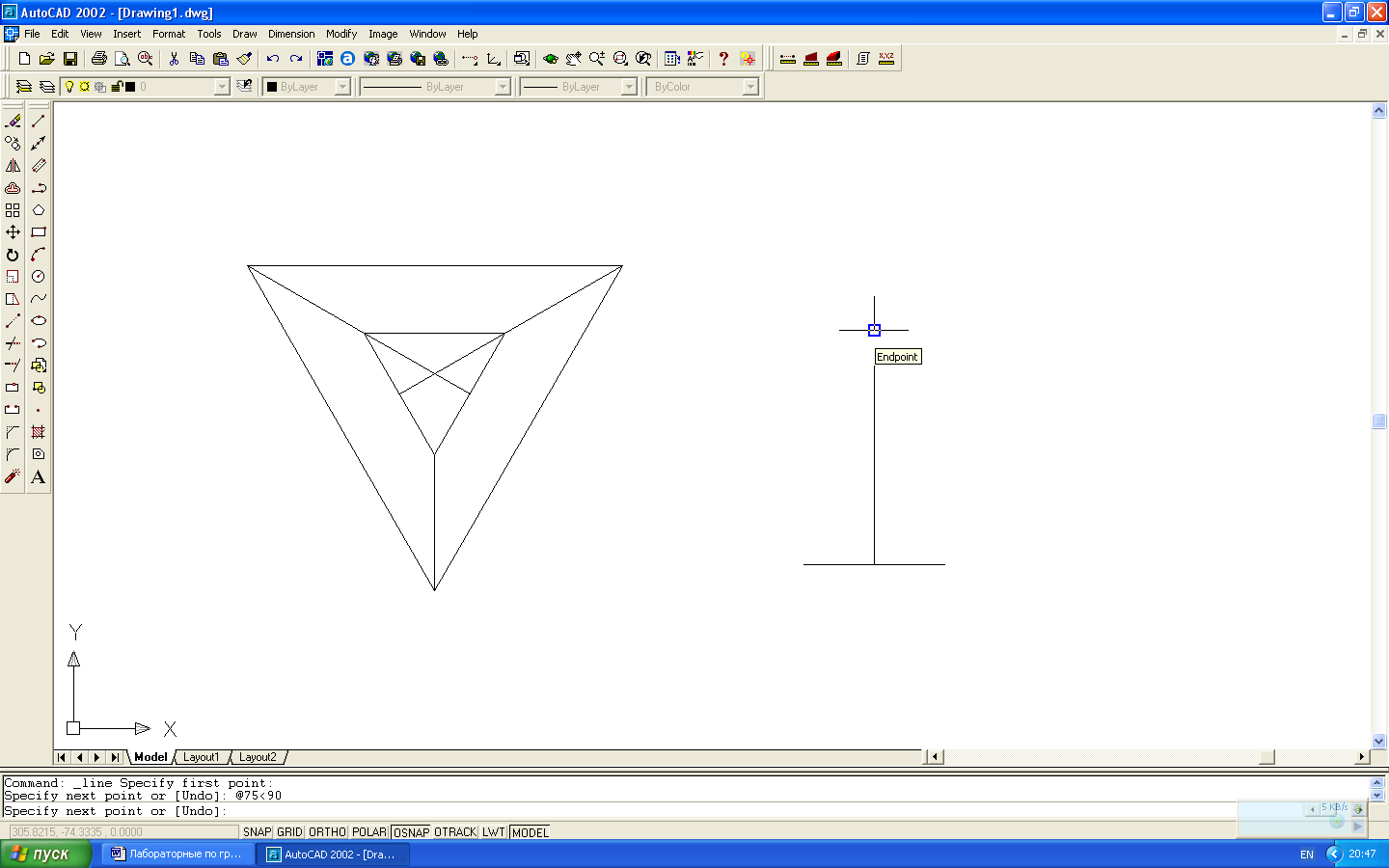Toggle layer 0 lock icon
Screen dimensions: 1389x868
[116, 87]
